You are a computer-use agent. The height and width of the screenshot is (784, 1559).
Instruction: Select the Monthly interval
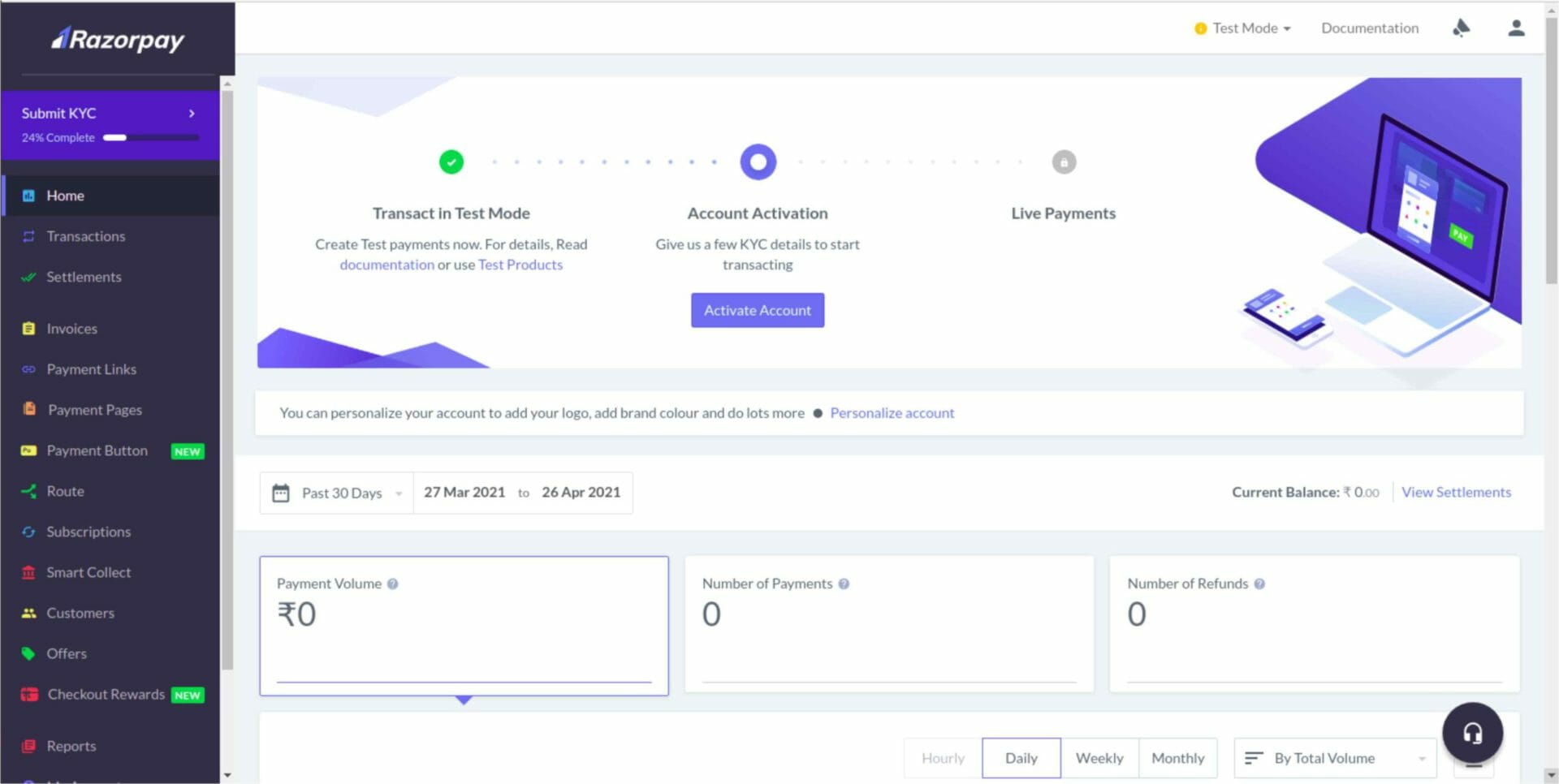[1177, 758]
